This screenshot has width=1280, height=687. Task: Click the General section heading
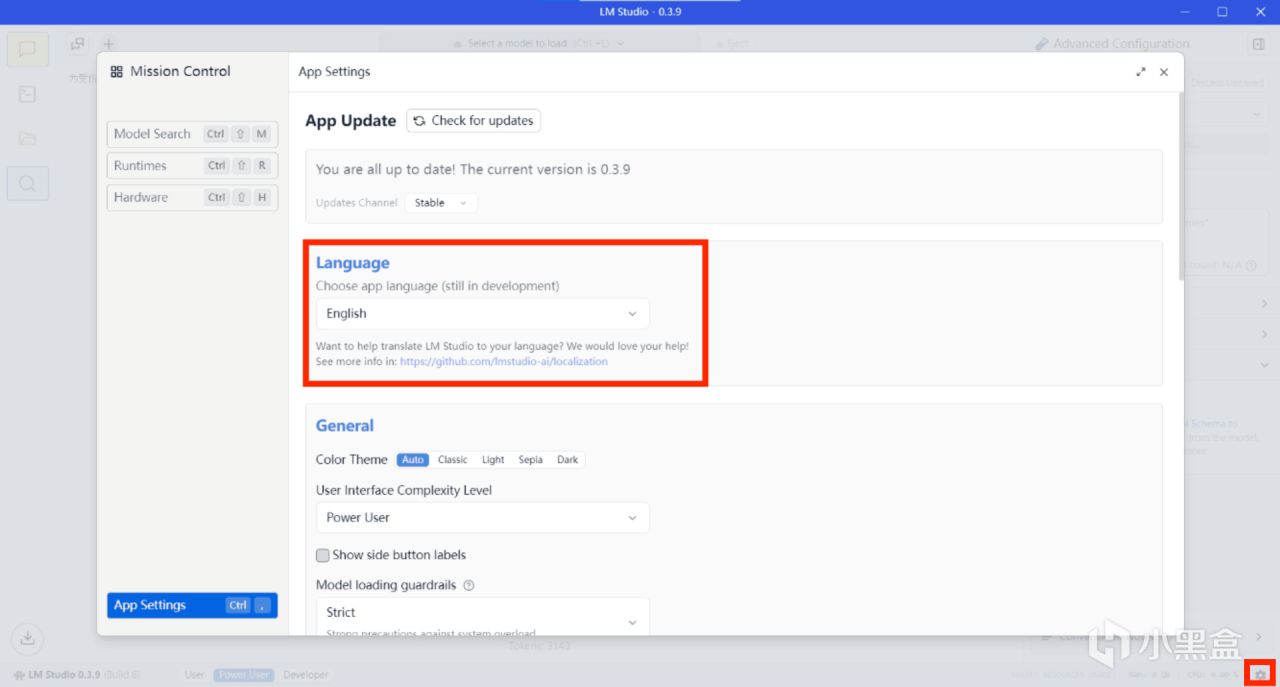coord(345,426)
